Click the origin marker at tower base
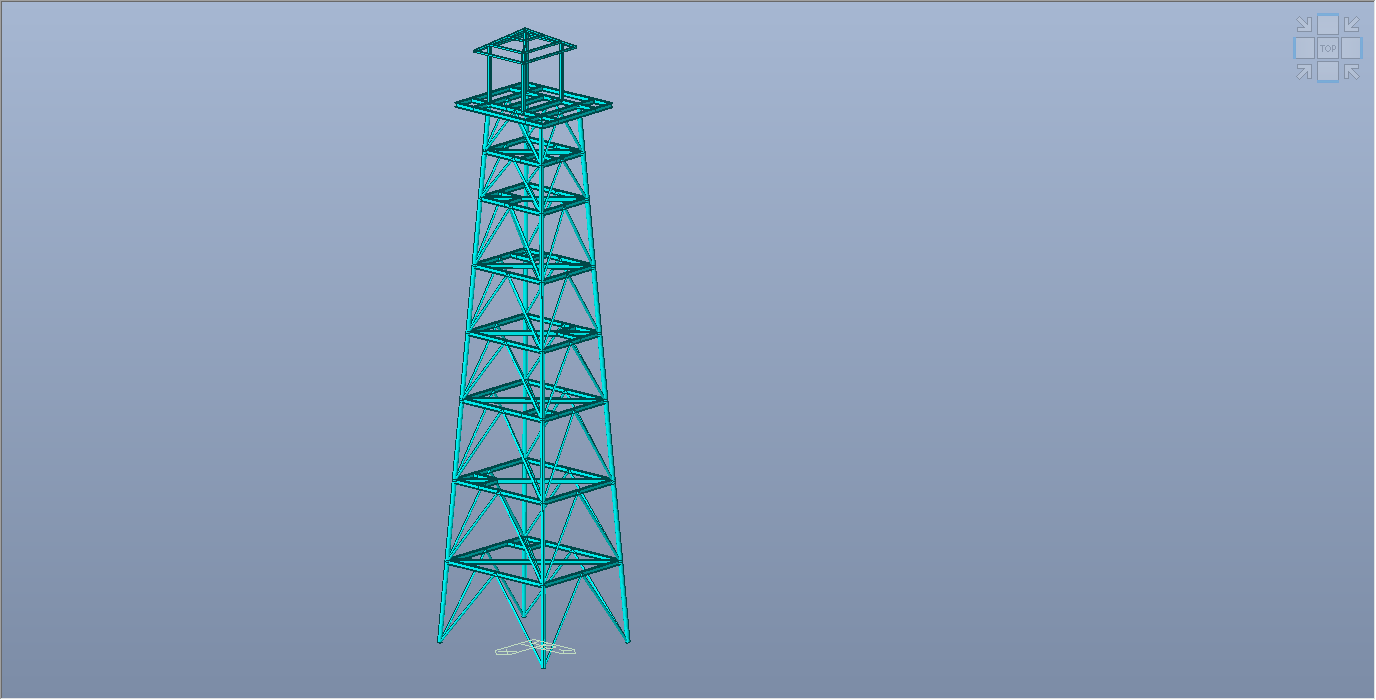The image size is (1376, 700). pyautogui.click(x=537, y=649)
